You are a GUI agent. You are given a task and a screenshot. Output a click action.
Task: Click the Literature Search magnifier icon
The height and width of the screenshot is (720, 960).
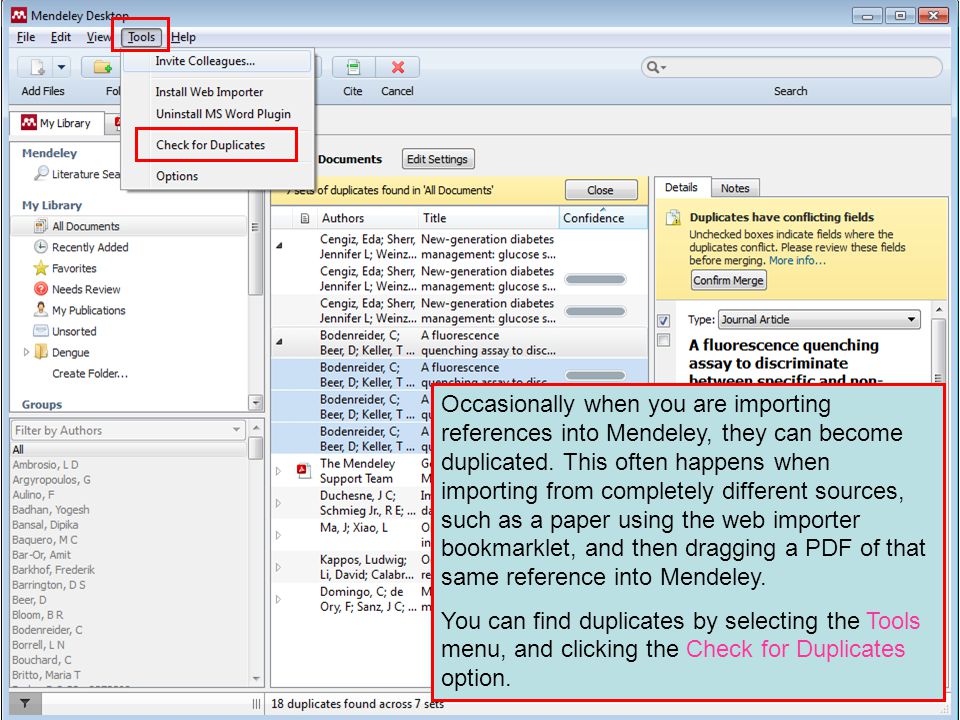pyautogui.click(x=41, y=173)
